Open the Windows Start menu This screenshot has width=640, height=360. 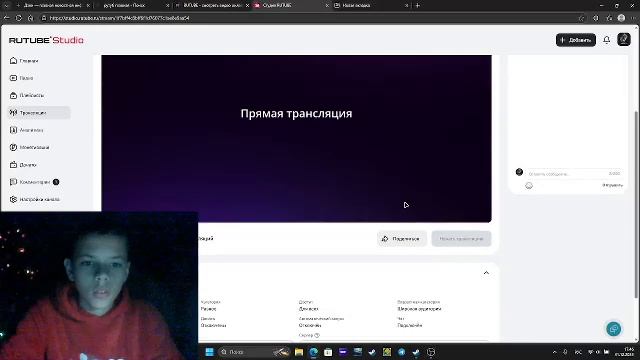(x=209, y=352)
